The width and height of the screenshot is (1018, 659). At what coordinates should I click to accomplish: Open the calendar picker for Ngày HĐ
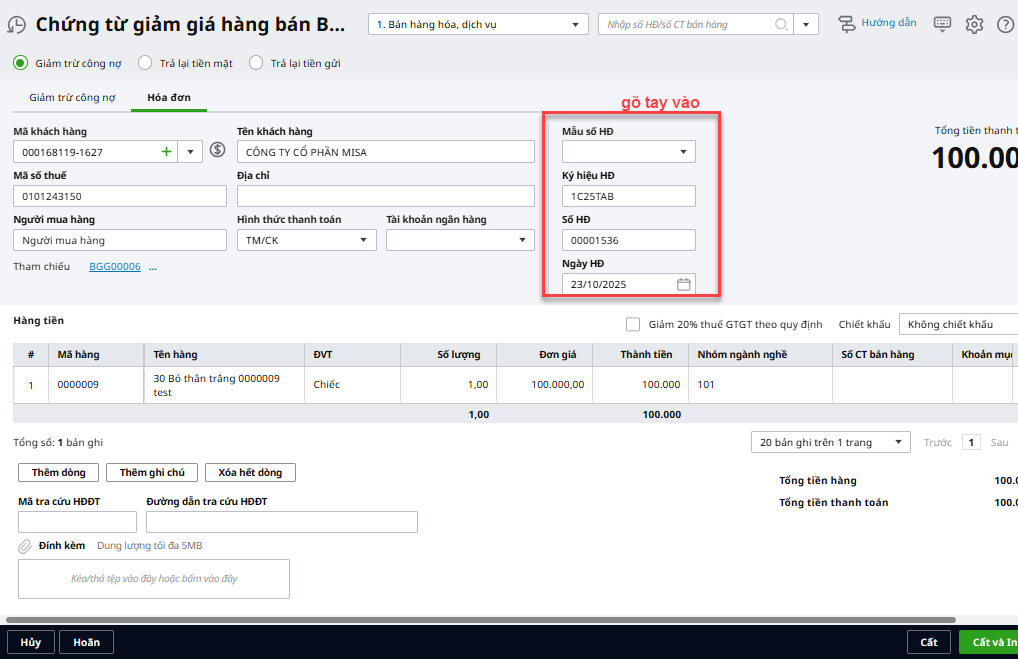[x=684, y=284]
